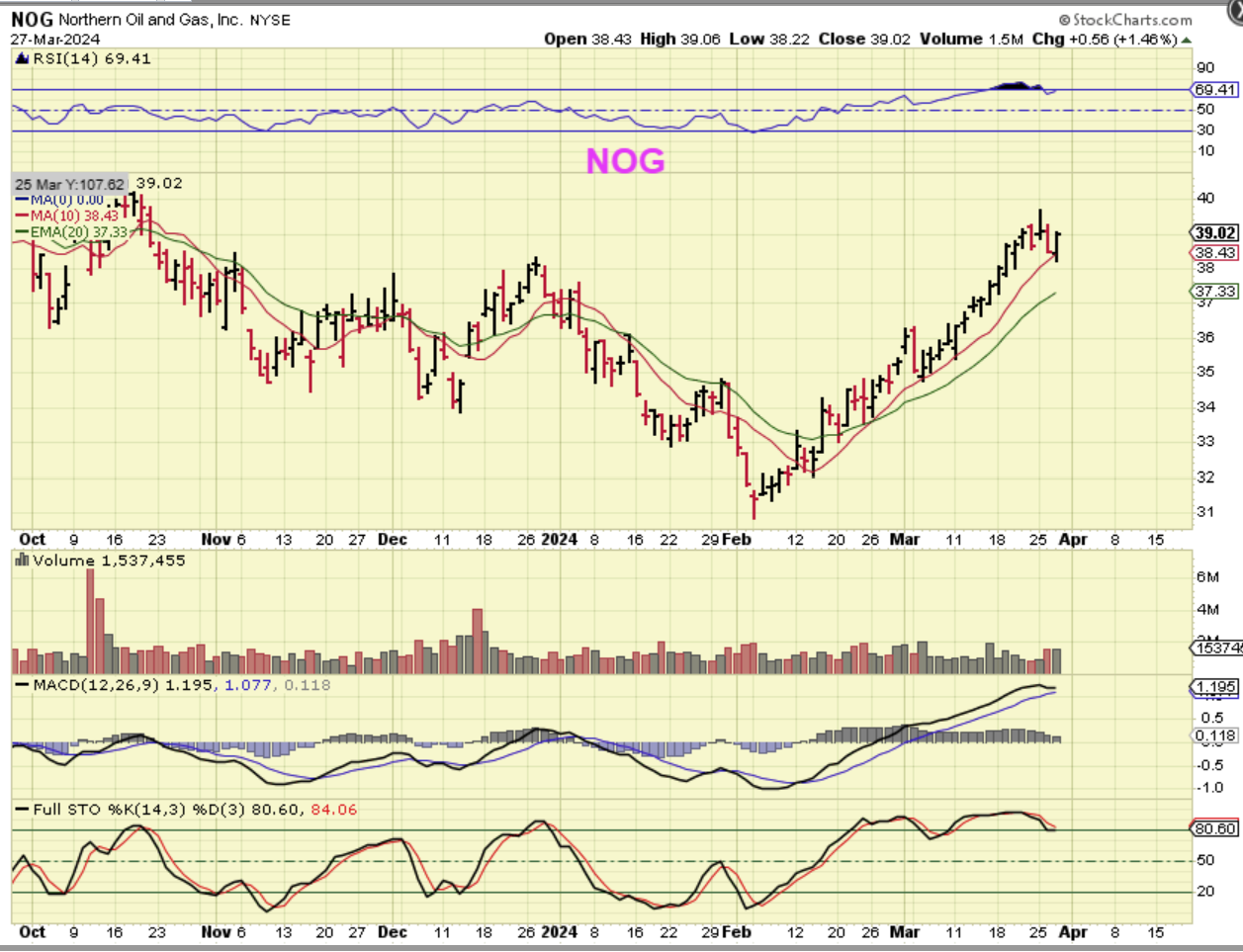Viewport: 1243px width, 952px height.
Task: Click the Feb label under the price chart
Action: click(736, 540)
